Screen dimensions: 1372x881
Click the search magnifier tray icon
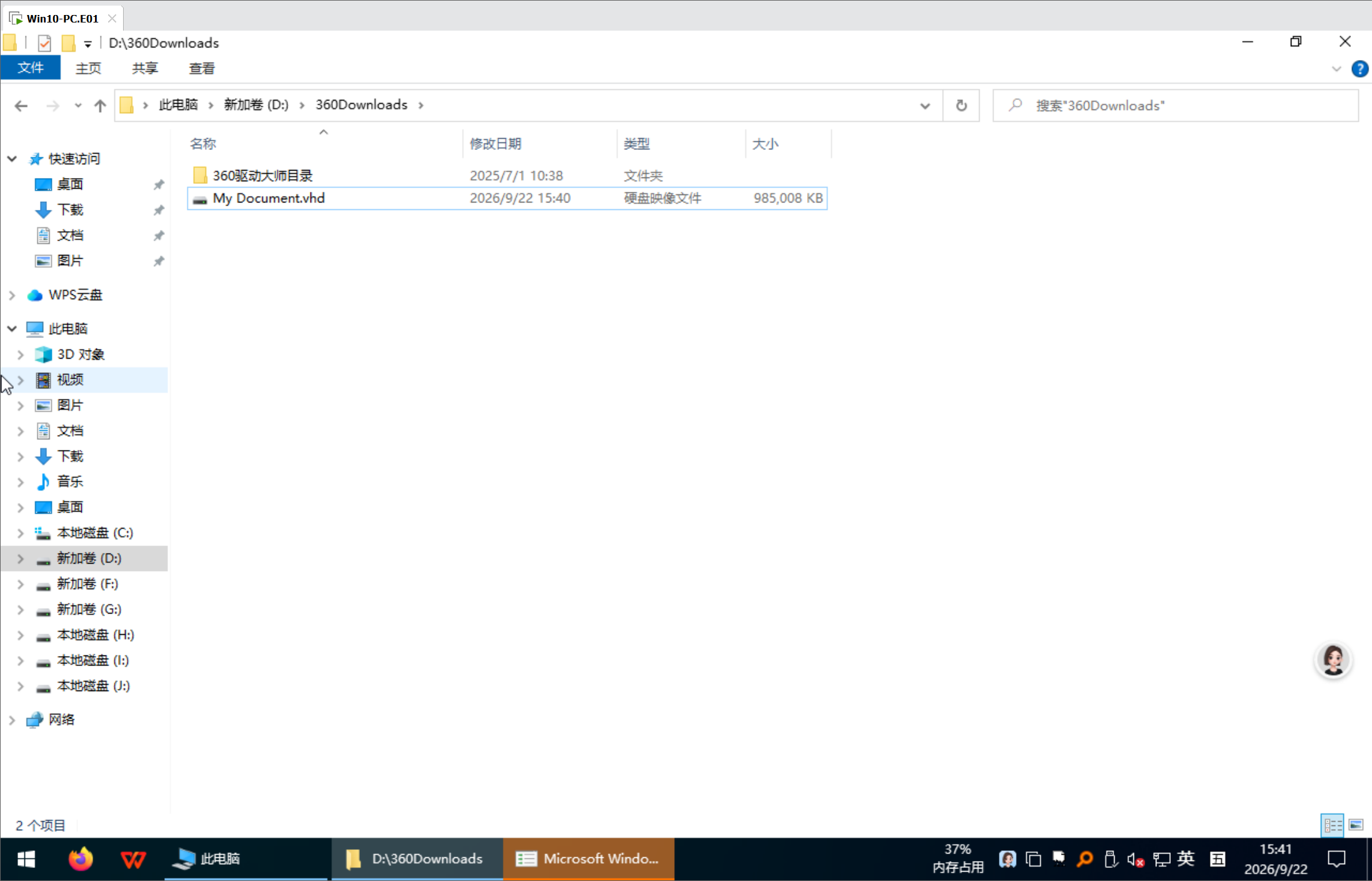tap(1085, 859)
